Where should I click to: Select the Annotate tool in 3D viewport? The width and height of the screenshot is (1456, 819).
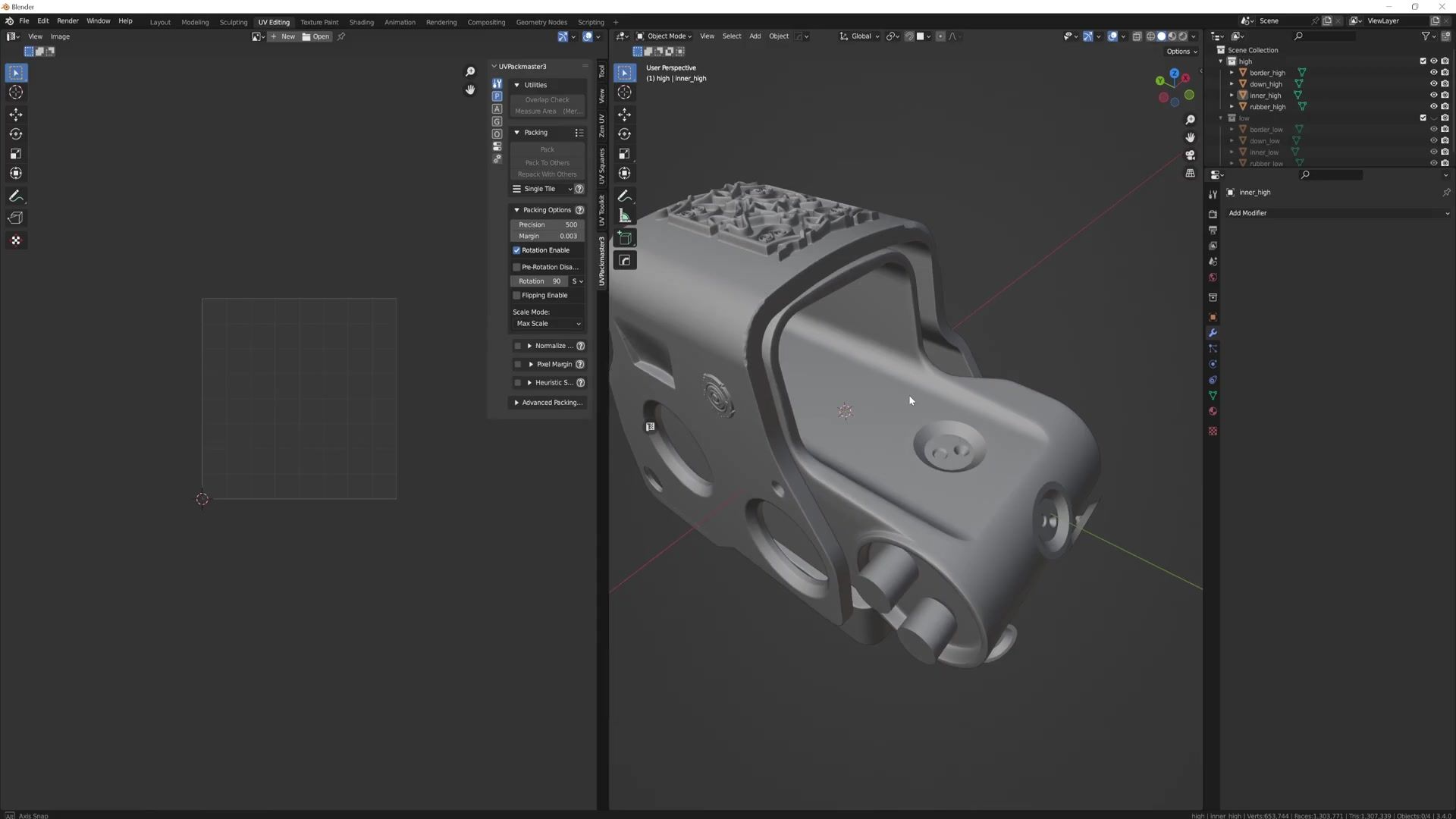coord(624,196)
